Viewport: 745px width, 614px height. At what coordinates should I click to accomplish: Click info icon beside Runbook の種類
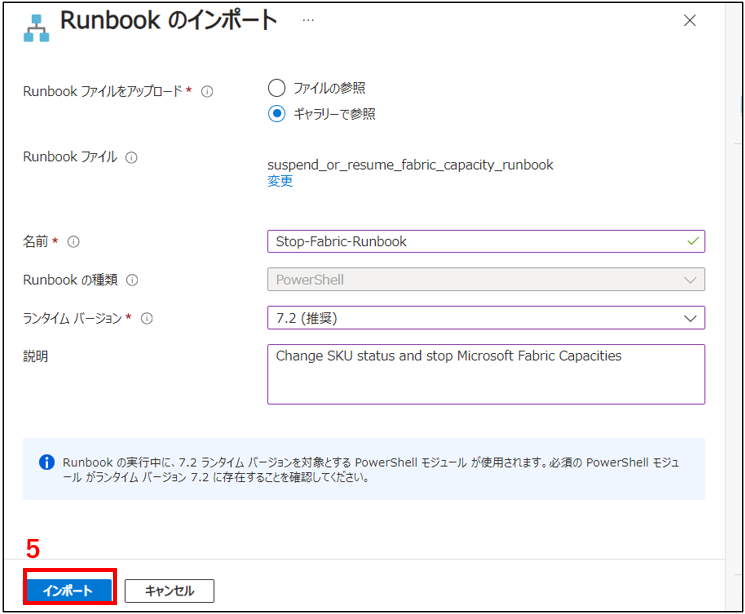pyautogui.click(x=132, y=280)
